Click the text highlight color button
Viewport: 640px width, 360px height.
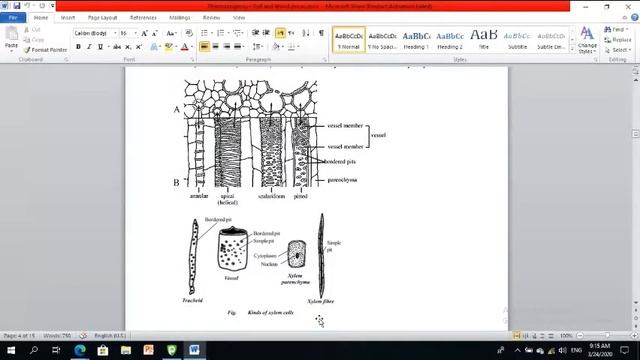click(x=168, y=47)
